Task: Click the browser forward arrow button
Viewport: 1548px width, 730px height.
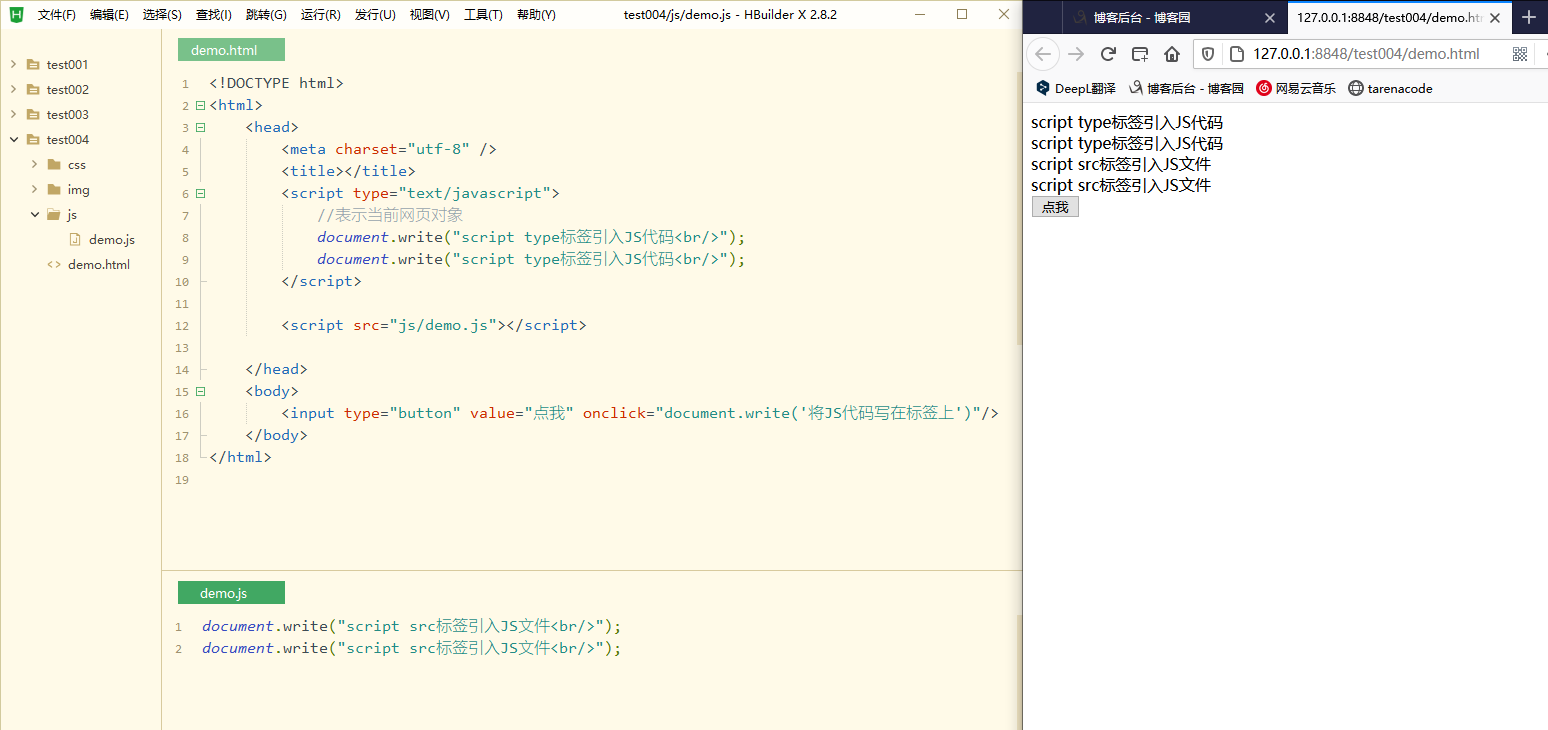Action: click(x=1076, y=54)
